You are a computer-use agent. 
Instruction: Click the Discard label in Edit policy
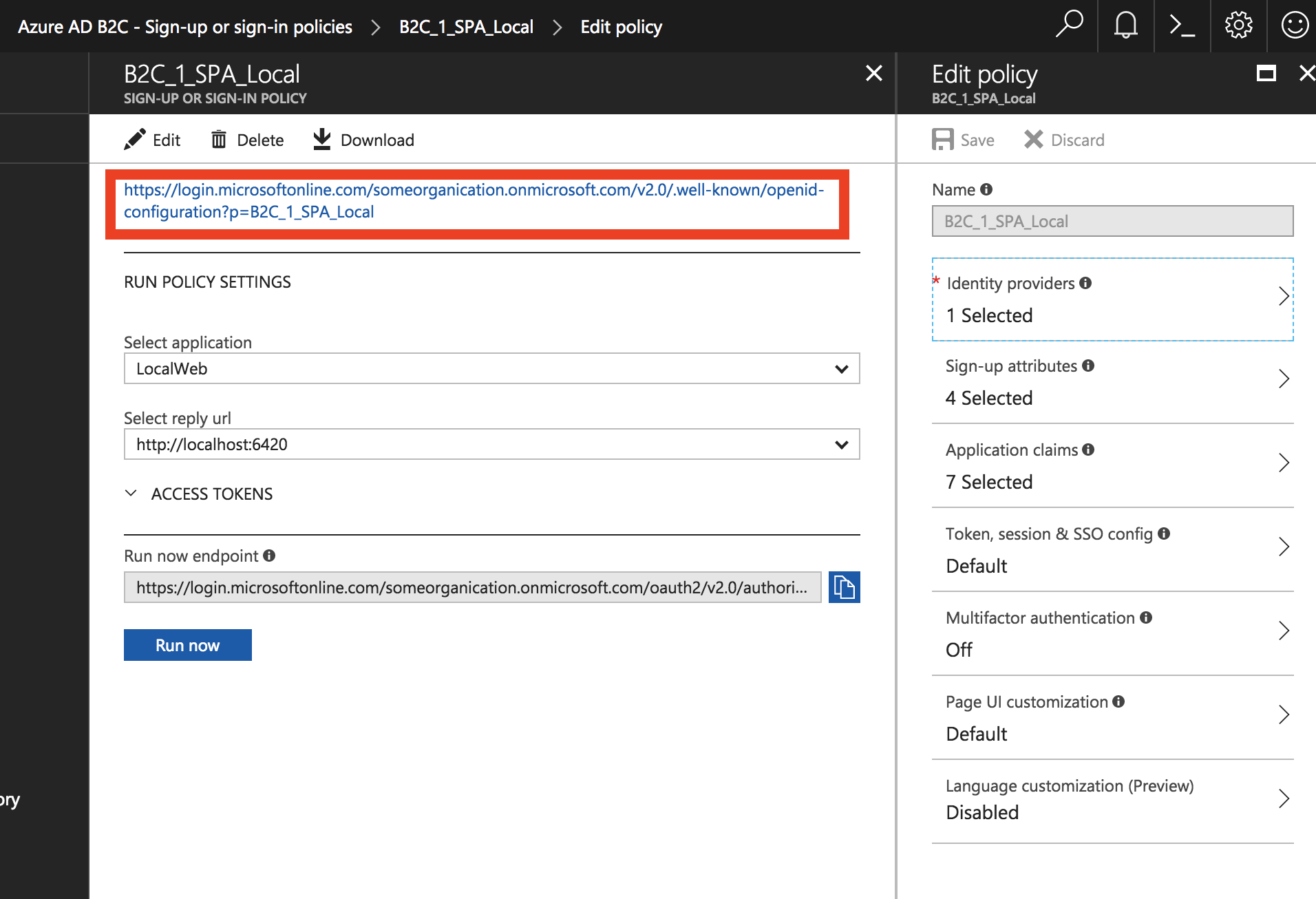[x=1078, y=140]
